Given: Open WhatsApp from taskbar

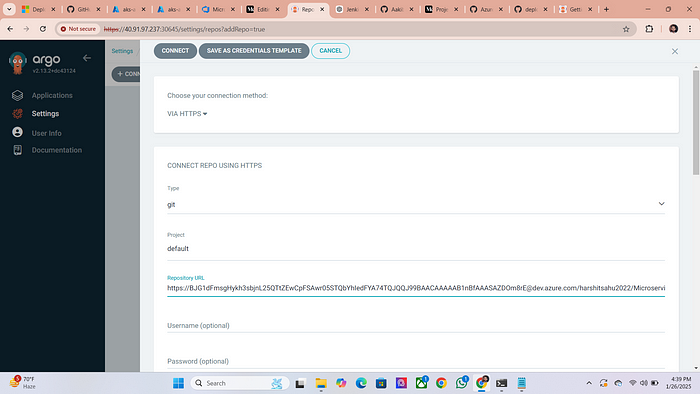Looking at the screenshot, I should 462,383.
